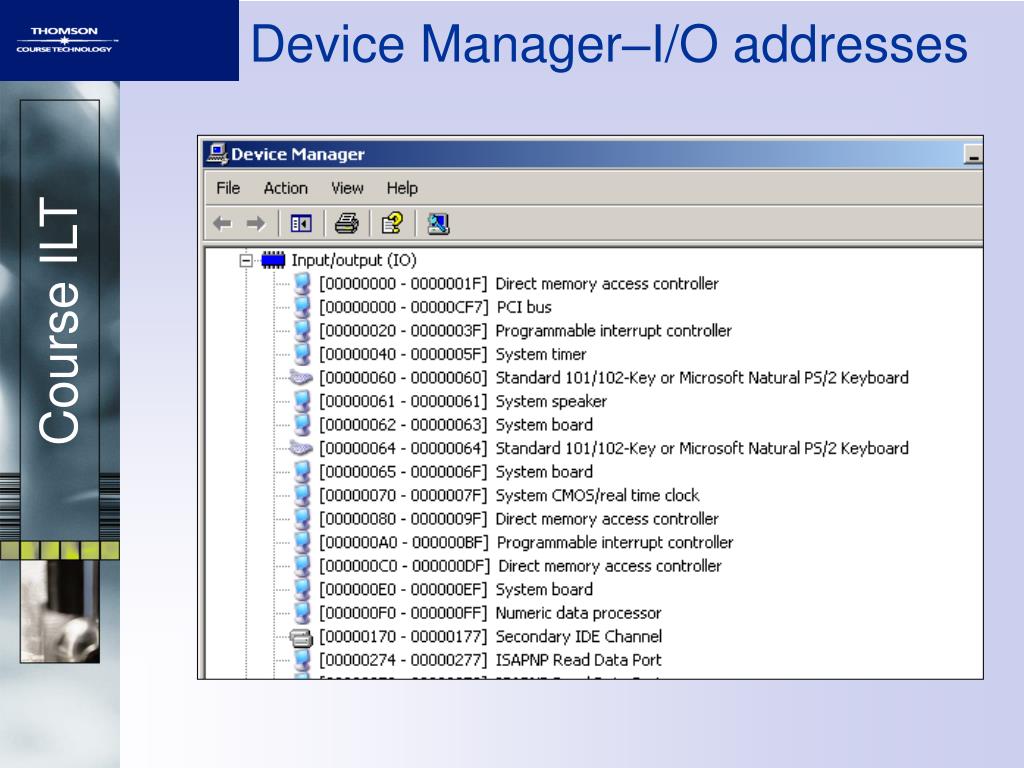The height and width of the screenshot is (768, 1024).
Task: Open the Properties help toolbar icon
Action: tap(392, 224)
